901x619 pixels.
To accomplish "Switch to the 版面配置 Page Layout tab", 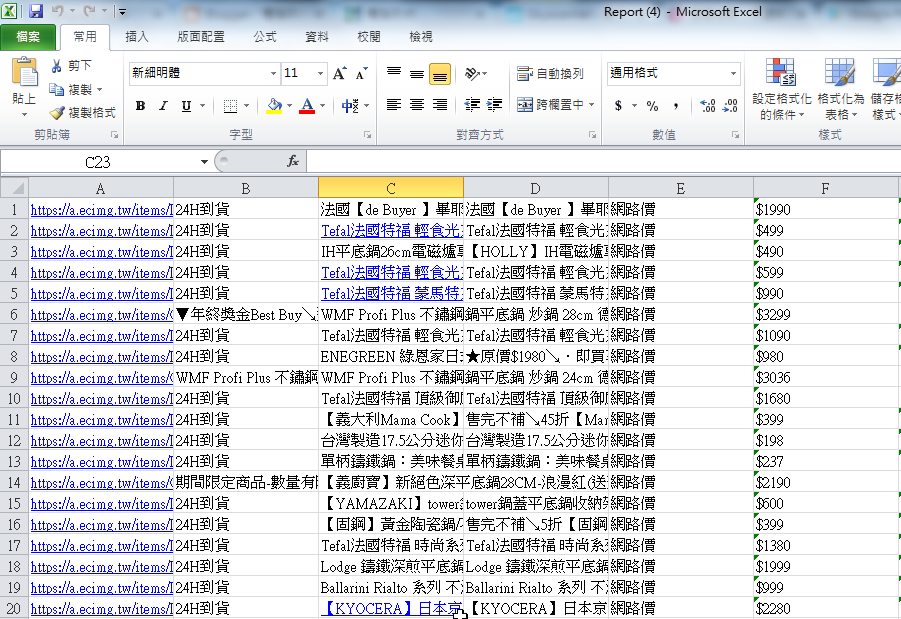I will click(201, 37).
